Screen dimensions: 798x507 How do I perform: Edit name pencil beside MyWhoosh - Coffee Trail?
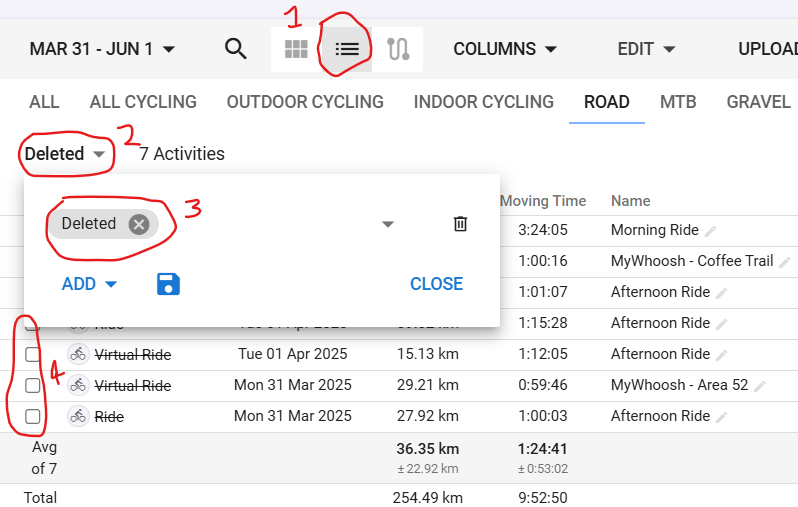point(785,263)
